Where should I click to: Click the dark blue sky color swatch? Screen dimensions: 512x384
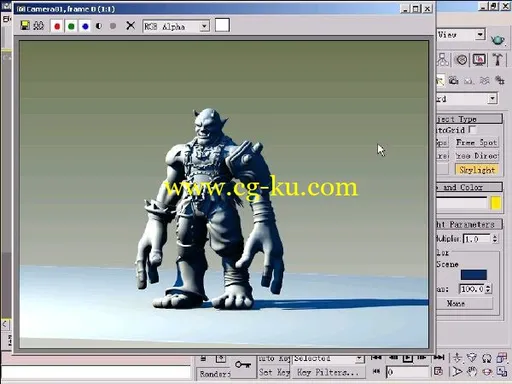tap(473, 275)
